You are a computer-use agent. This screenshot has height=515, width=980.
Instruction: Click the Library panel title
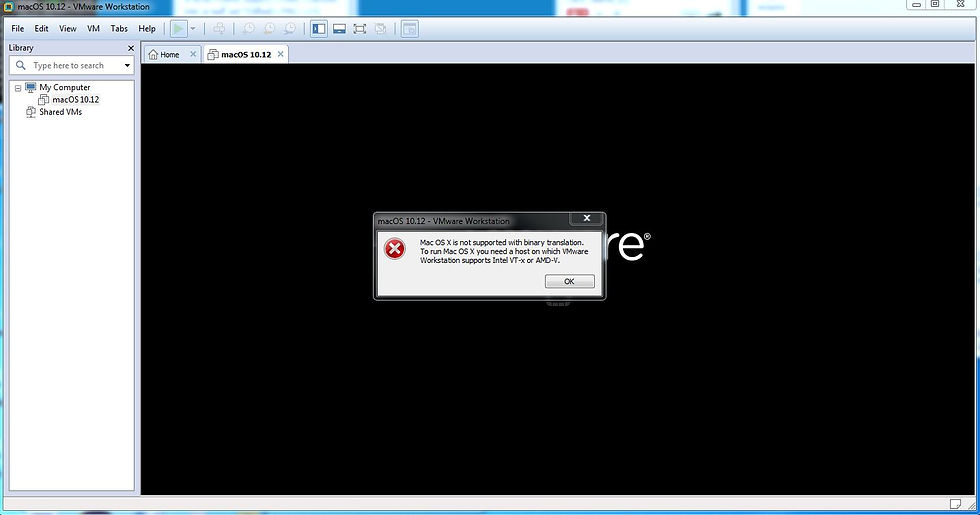coord(21,48)
